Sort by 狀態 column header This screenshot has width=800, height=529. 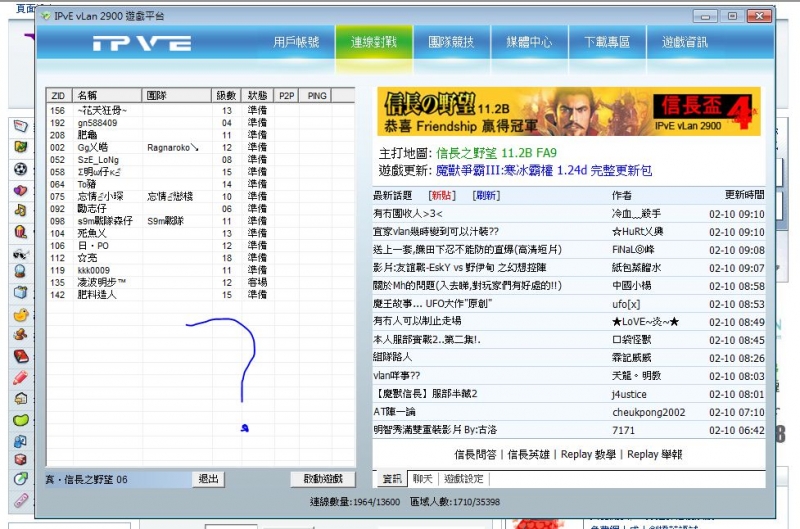point(257,95)
